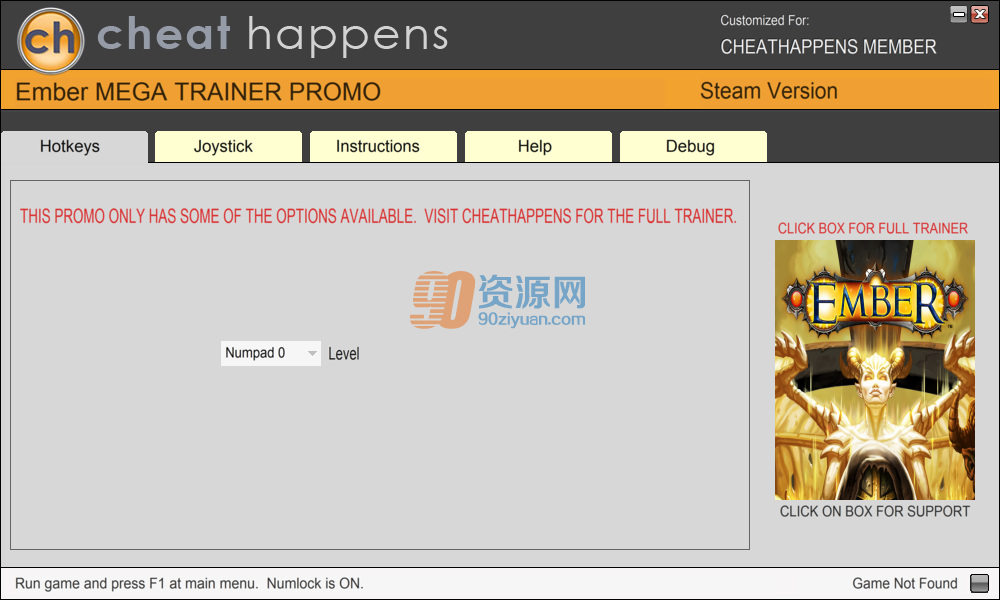
Task: Click the 'Steam Version' label
Action: point(768,91)
